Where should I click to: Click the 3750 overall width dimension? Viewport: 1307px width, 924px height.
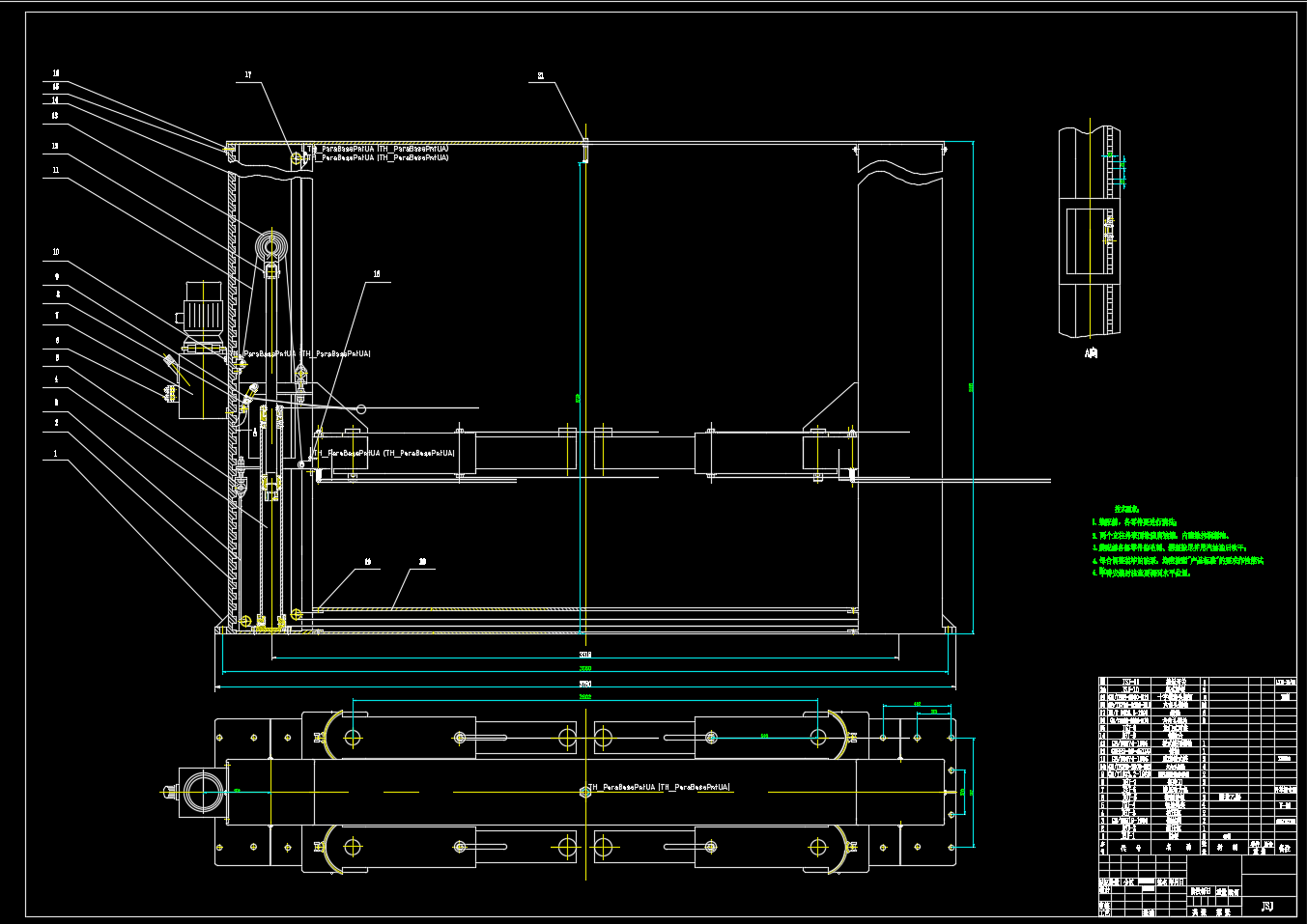click(x=584, y=684)
